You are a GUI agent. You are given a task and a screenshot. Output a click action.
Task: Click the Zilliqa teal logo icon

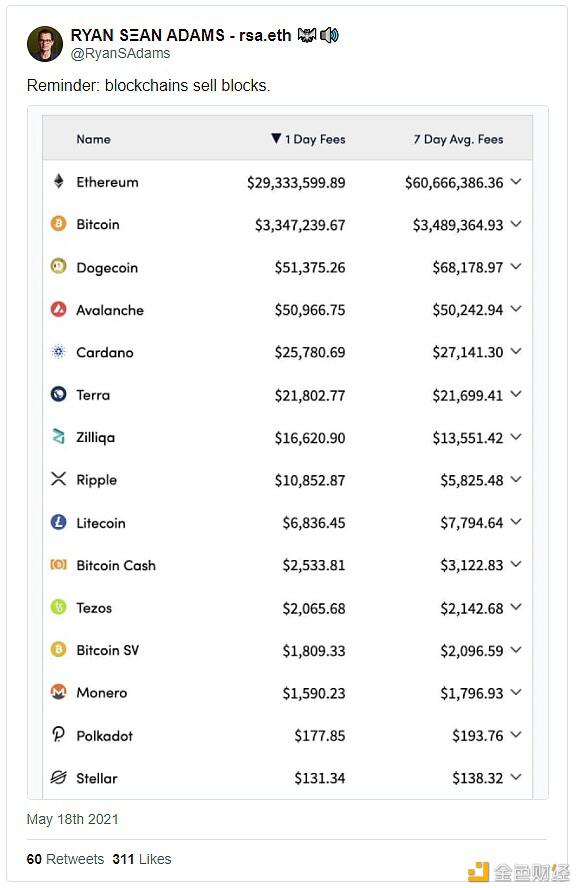tap(58, 437)
